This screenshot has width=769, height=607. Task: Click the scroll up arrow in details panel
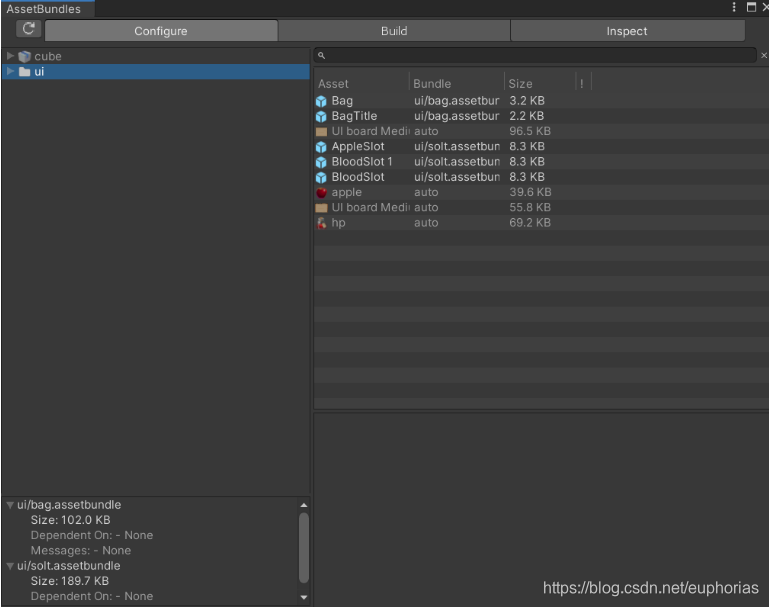tap(304, 505)
